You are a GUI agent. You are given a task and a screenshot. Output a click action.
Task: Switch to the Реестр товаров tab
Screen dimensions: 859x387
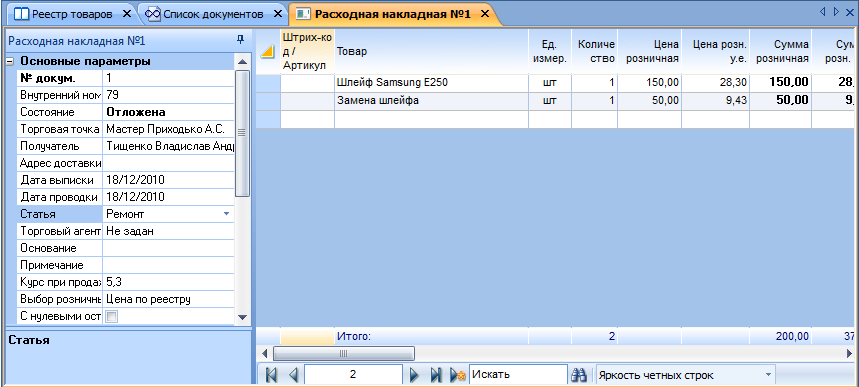71,14
